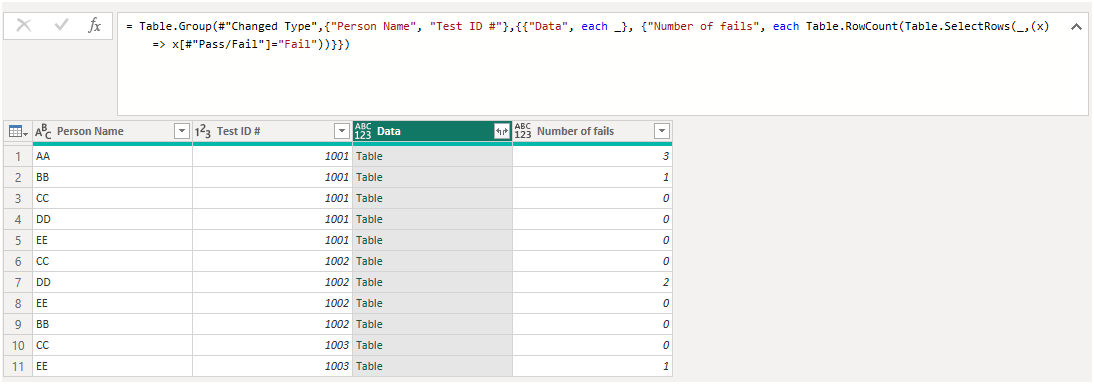Select the Test ID # column header

tap(272, 131)
